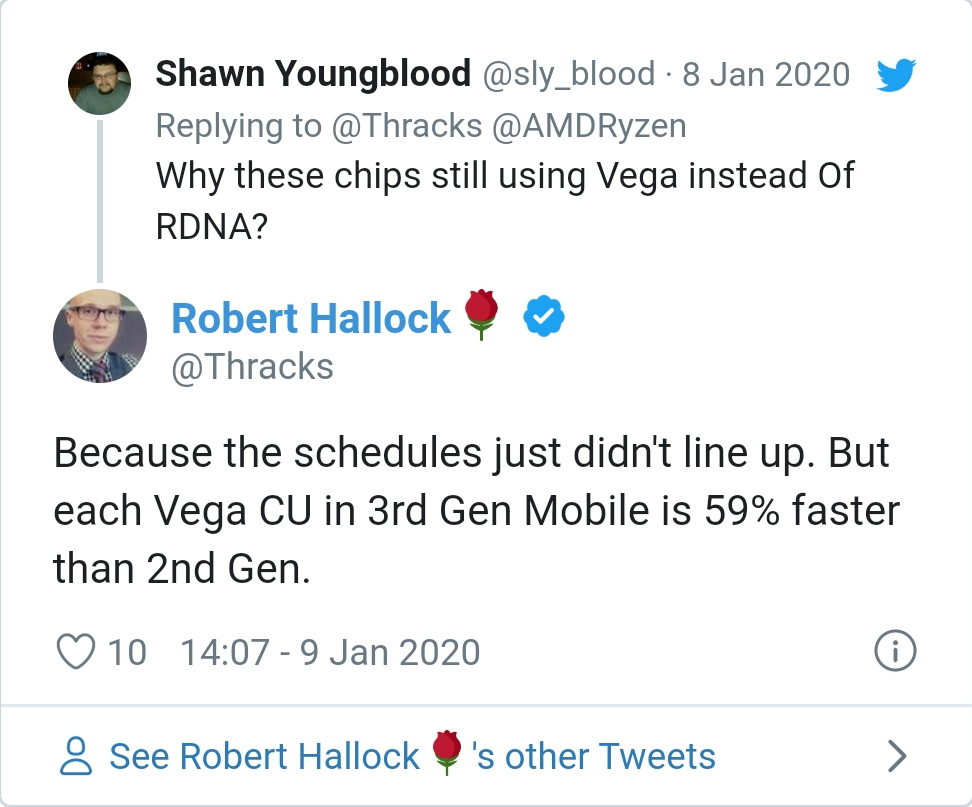Open Robert Hallock's profile picture

coord(100,336)
